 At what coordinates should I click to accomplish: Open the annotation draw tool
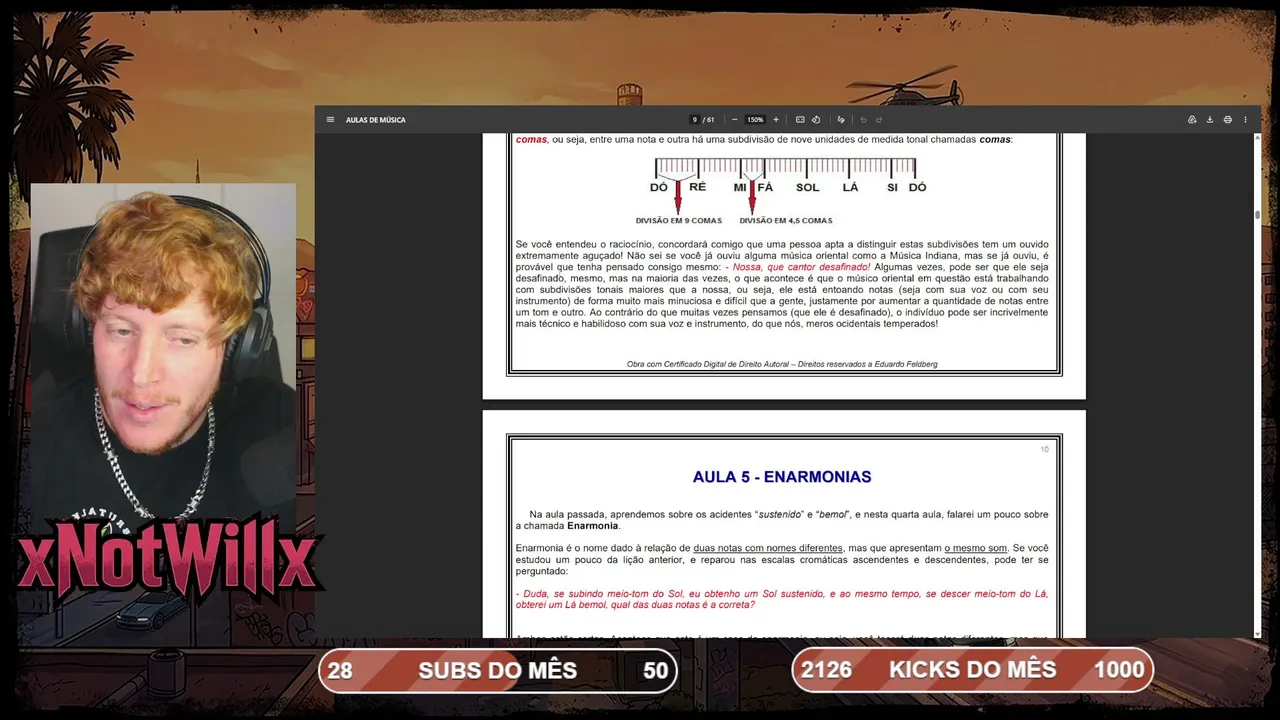coord(840,120)
